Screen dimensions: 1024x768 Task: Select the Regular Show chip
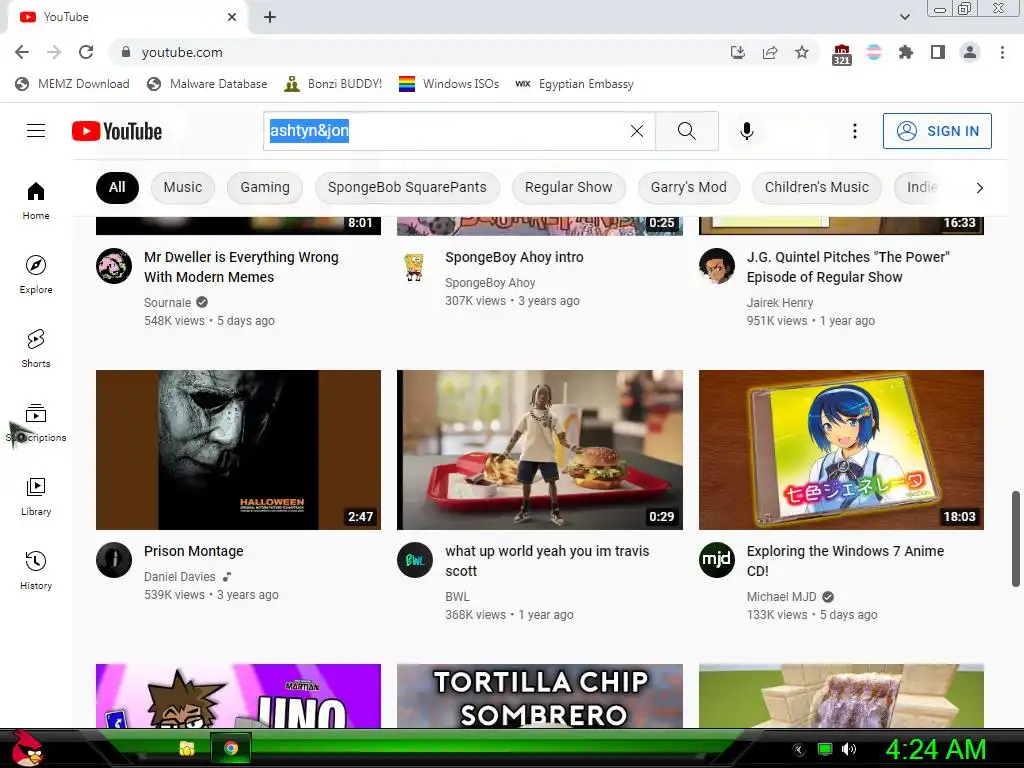point(568,188)
